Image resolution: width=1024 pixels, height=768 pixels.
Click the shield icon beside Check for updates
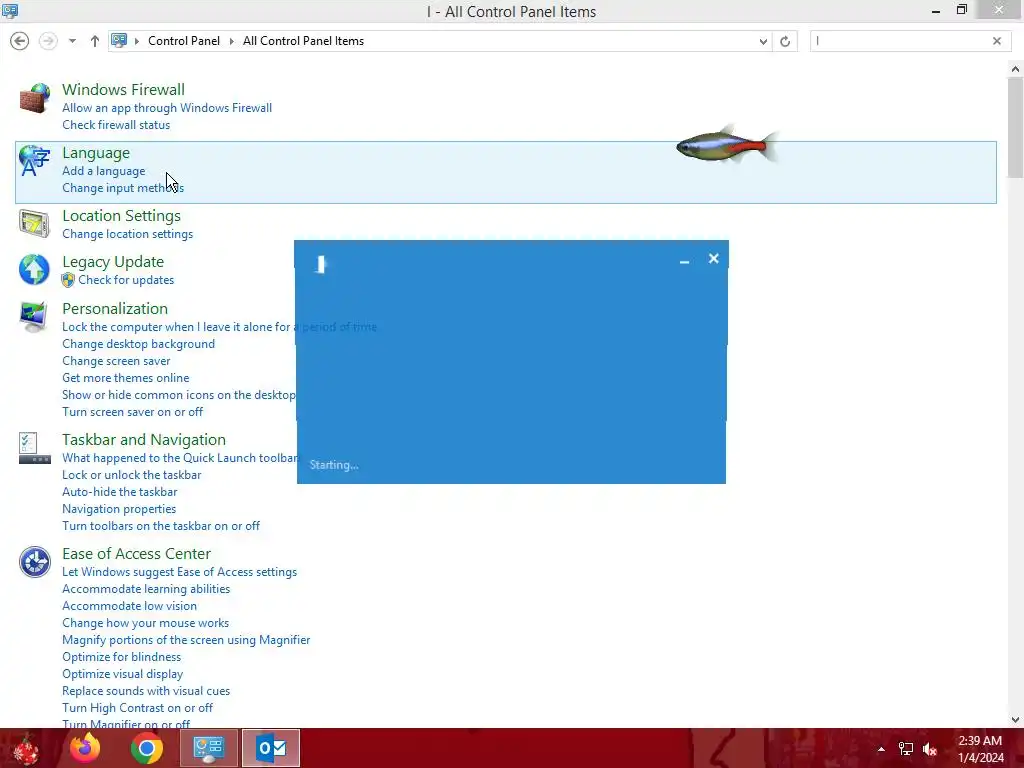point(68,280)
